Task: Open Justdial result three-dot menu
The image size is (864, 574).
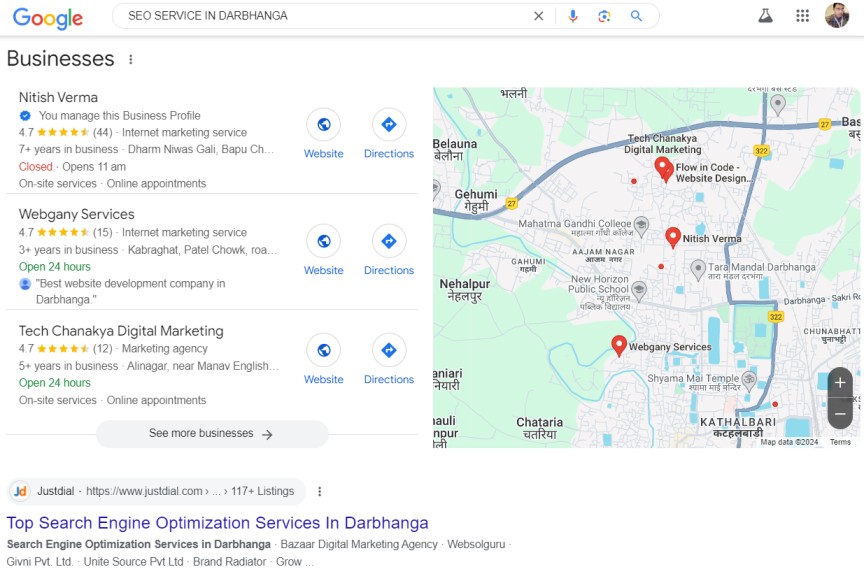Action: (320, 491)
